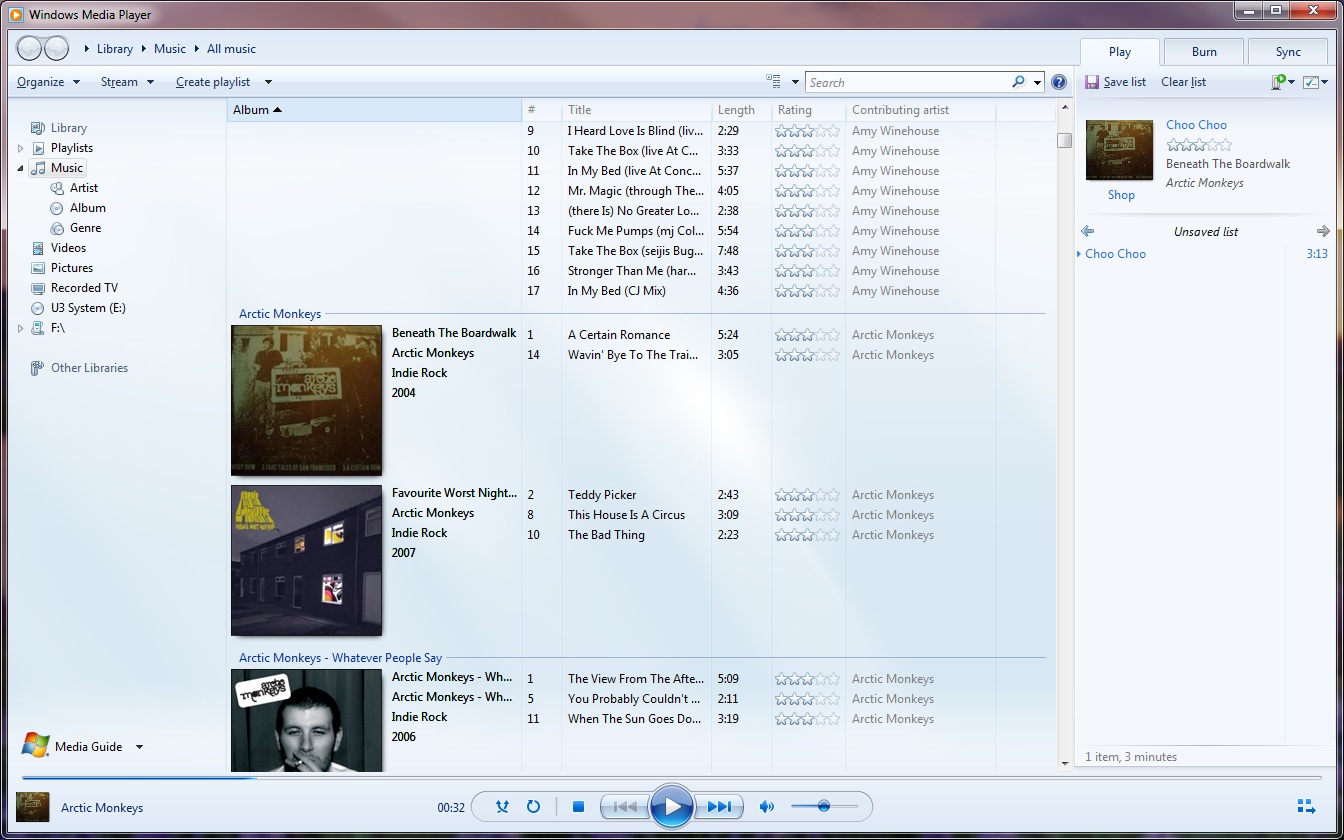1344x840 pixels.
Task: Switch to the Sync tab
Action: (1288, 52)
